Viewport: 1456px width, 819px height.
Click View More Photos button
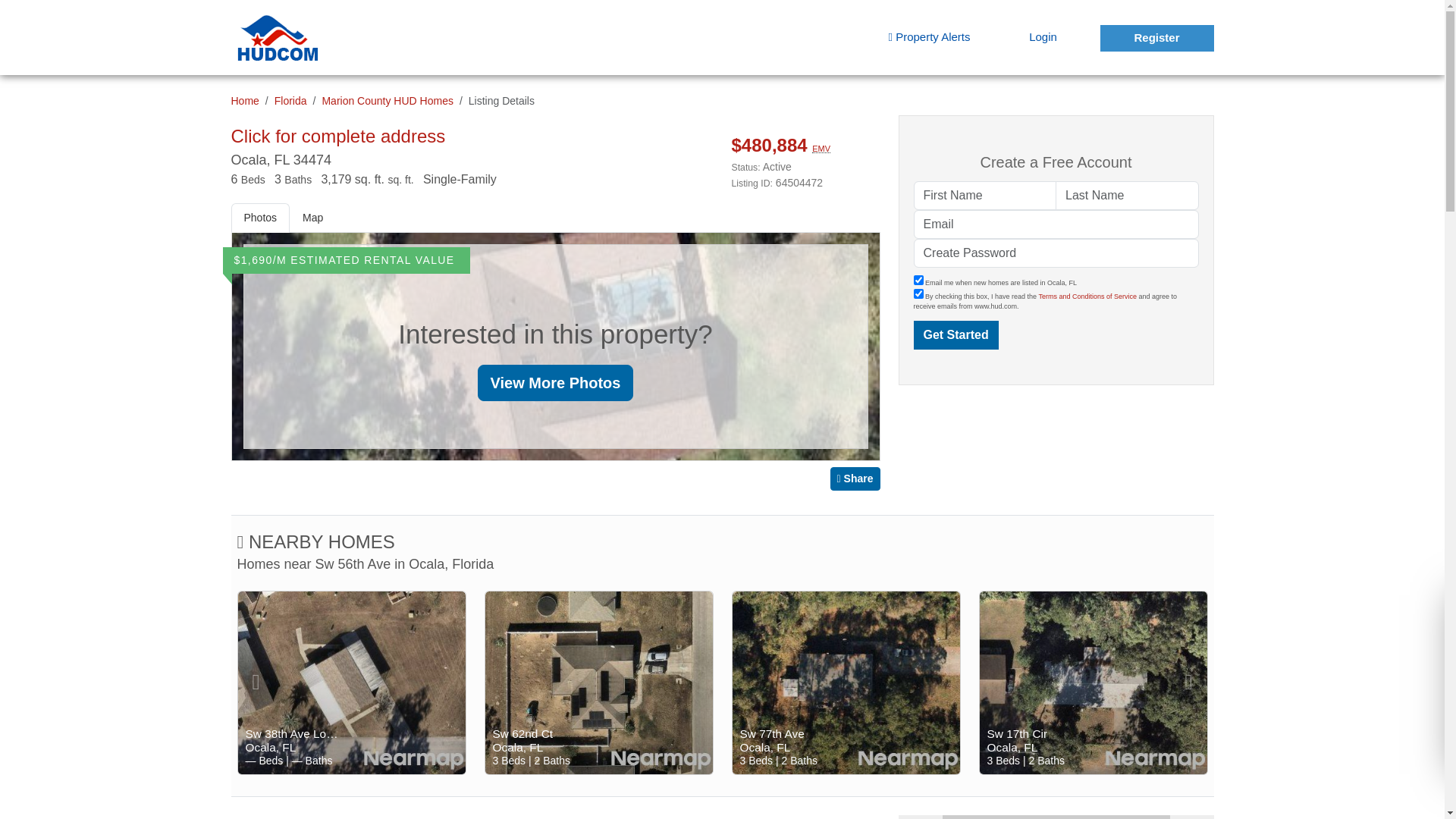tap(555, 383)
